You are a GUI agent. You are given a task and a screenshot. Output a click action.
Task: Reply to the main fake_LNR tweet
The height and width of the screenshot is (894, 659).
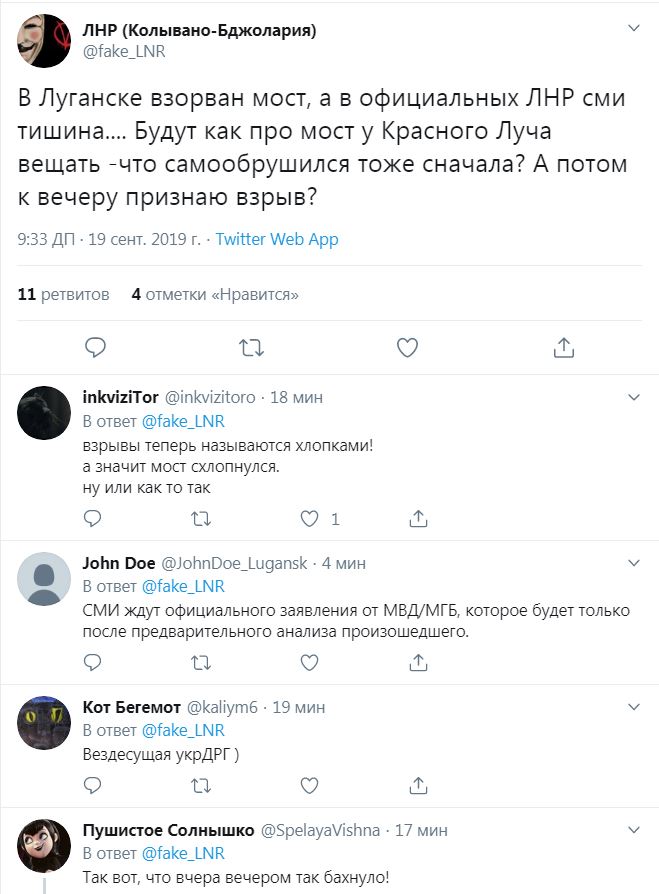(x=95, y=347)
